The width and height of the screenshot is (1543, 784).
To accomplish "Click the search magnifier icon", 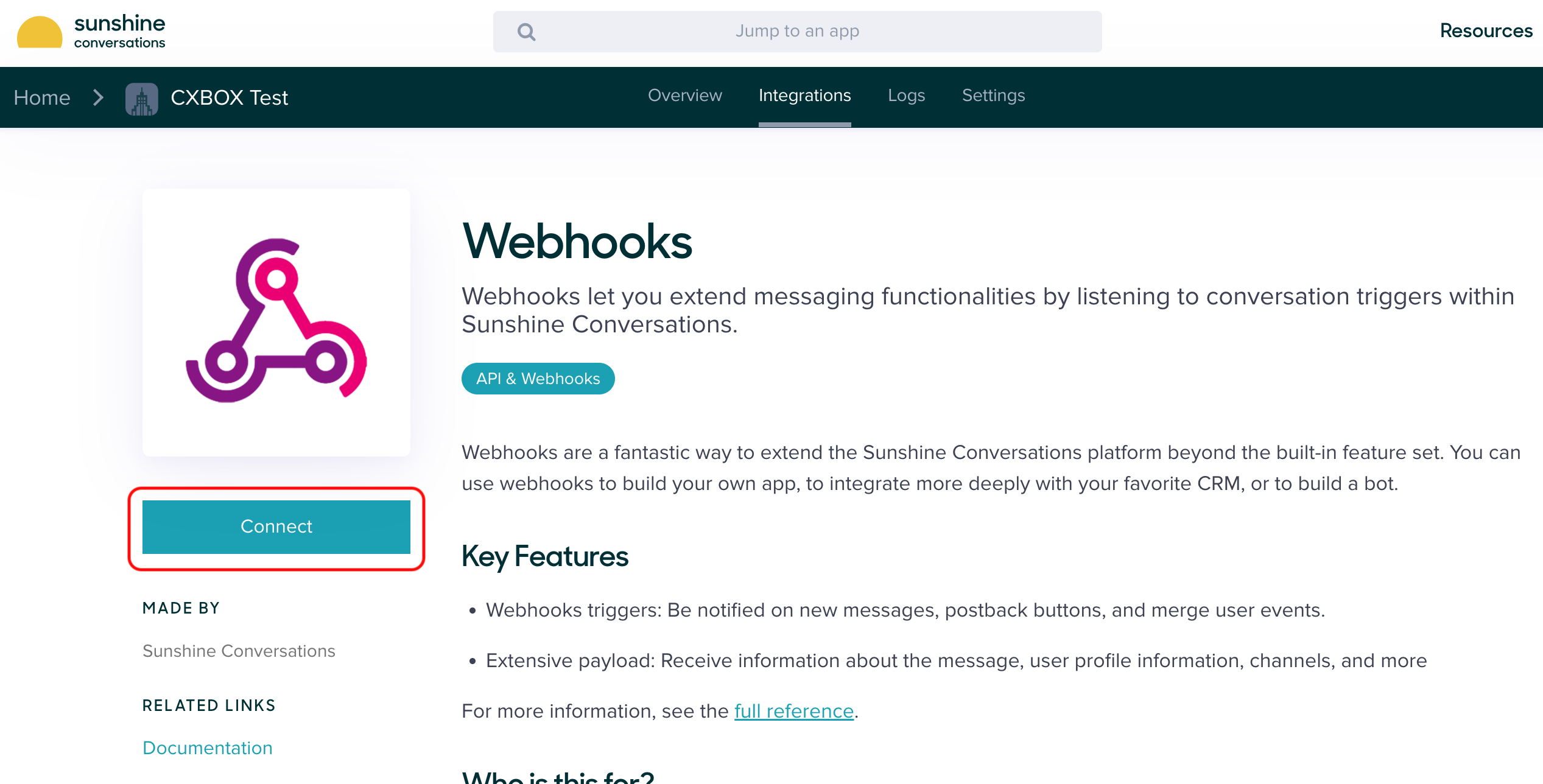I will tap(527, 32).
